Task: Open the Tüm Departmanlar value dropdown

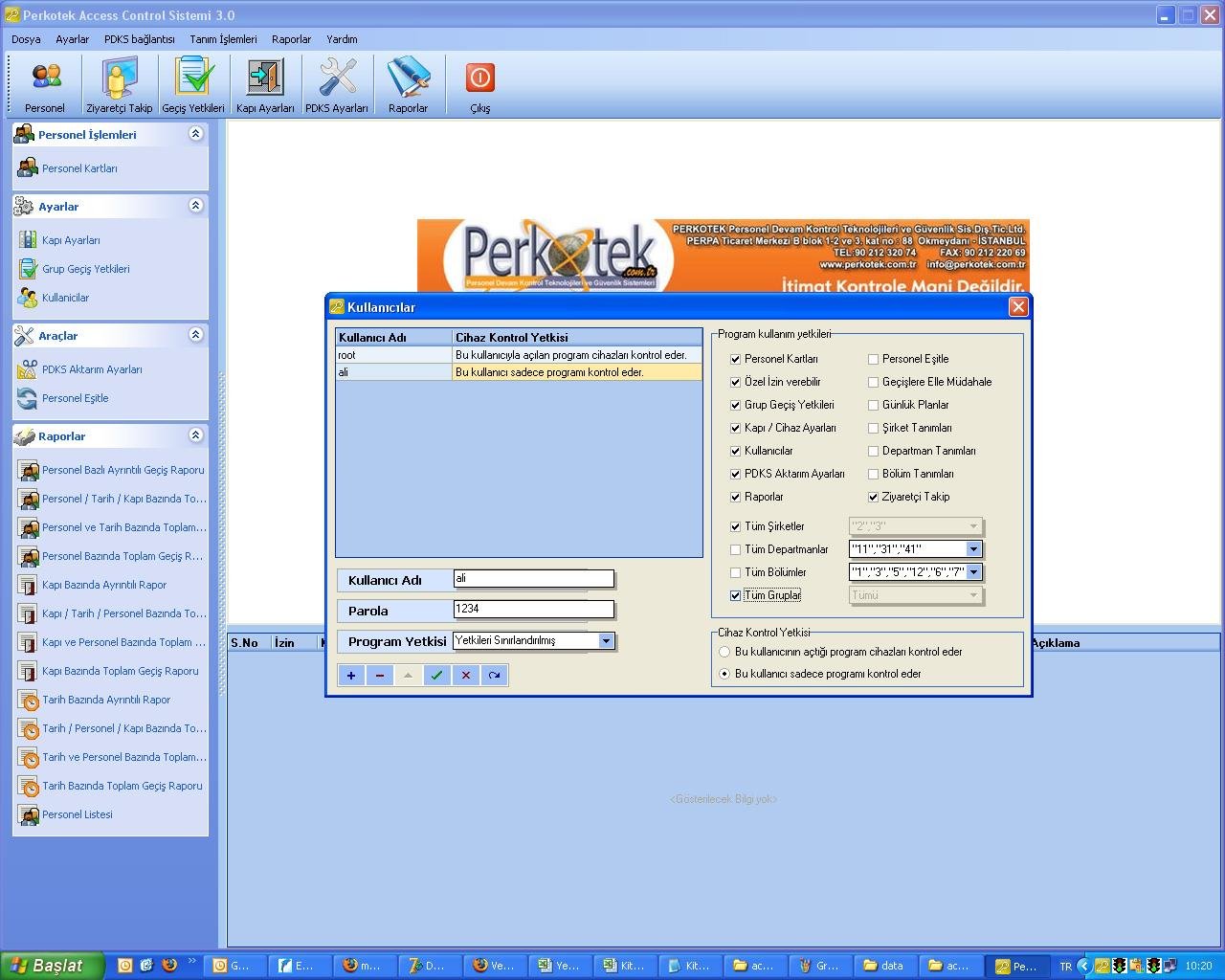Action: [973, 548]
